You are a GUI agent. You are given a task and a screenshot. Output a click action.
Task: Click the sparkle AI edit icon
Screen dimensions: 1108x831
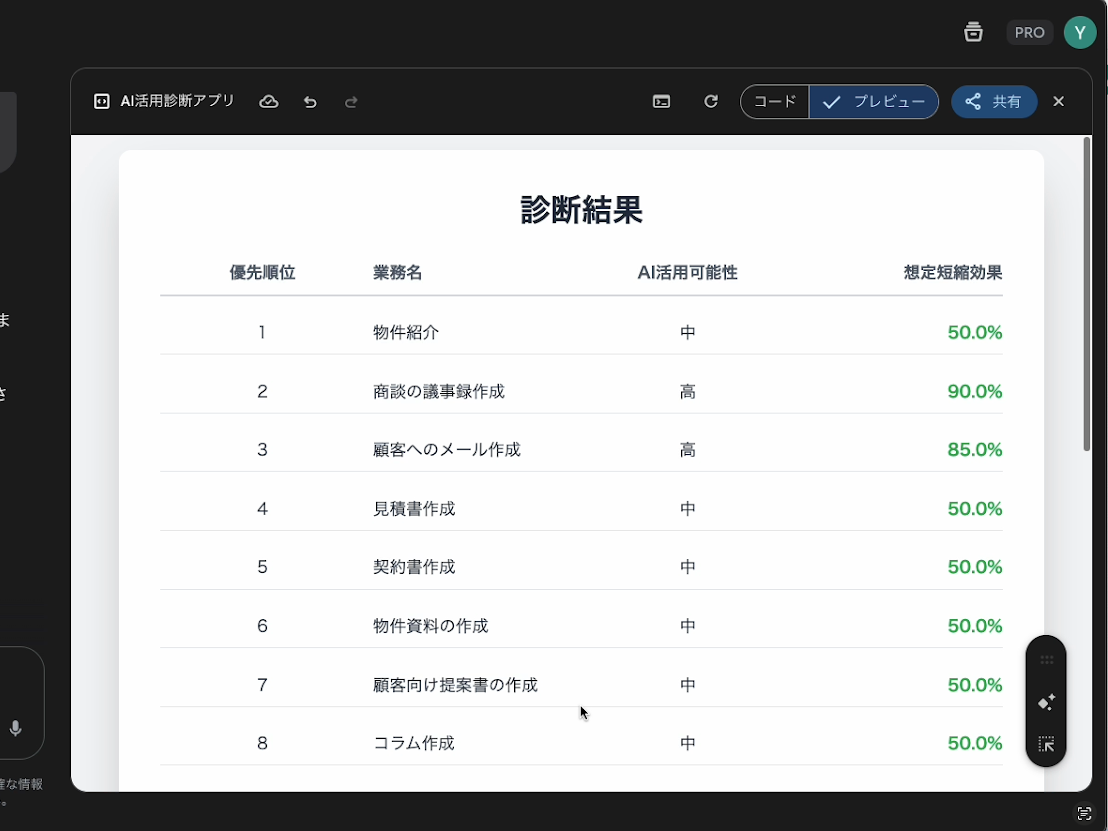(x=1046, y=703)
